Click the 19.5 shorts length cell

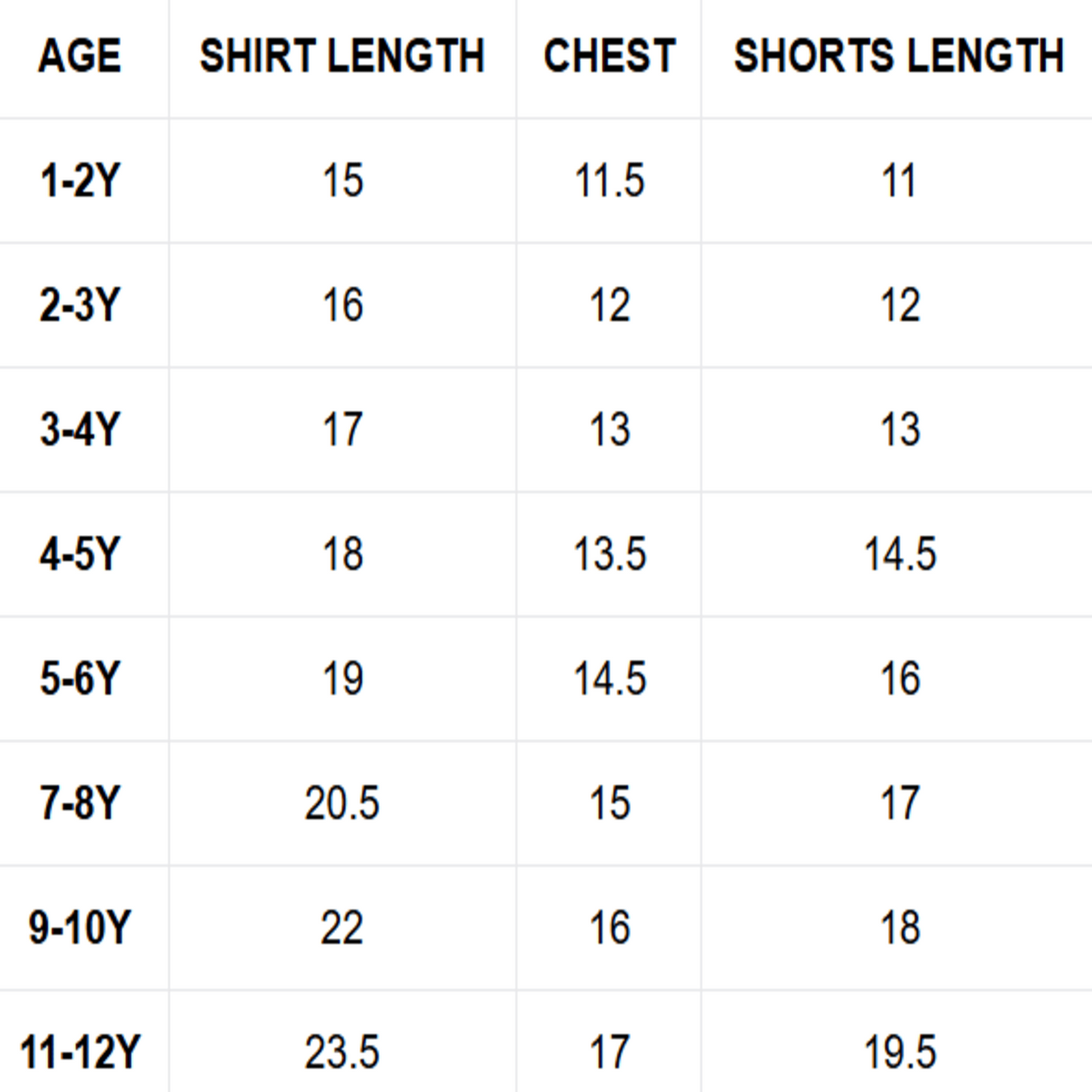tap(899, 1051)
